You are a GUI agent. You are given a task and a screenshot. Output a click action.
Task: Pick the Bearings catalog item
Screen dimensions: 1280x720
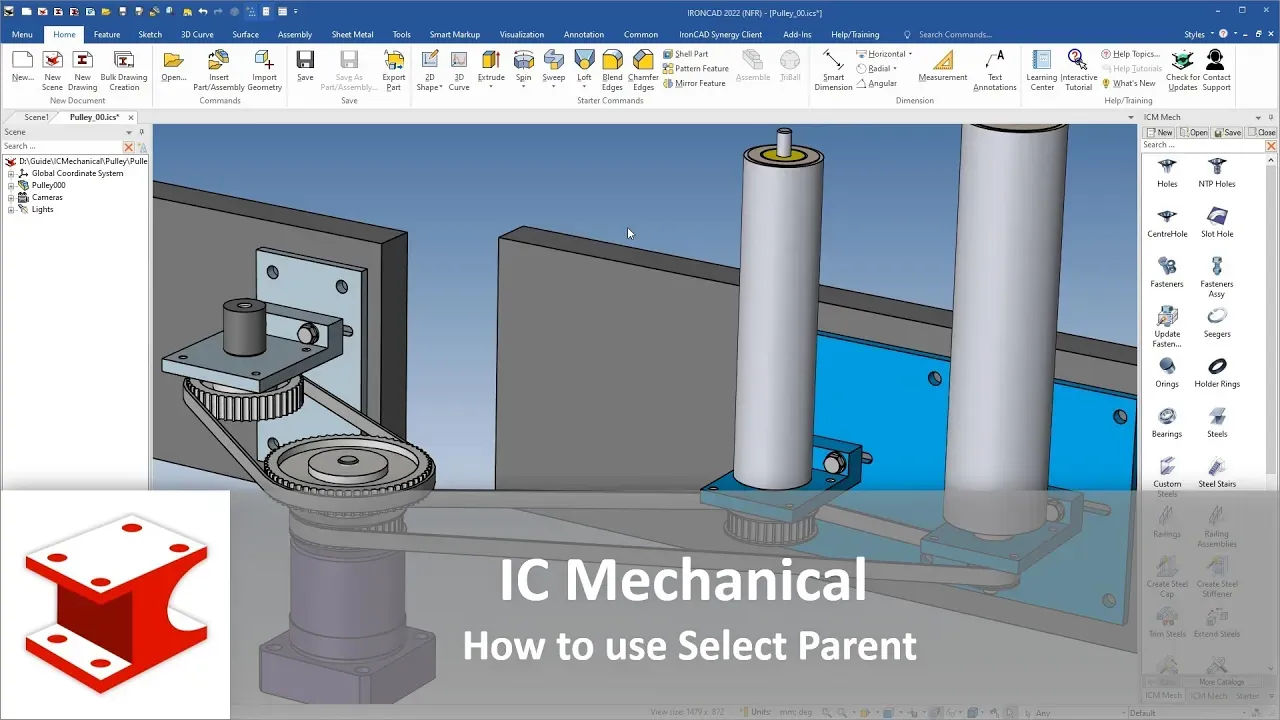tap(1167, 423)
